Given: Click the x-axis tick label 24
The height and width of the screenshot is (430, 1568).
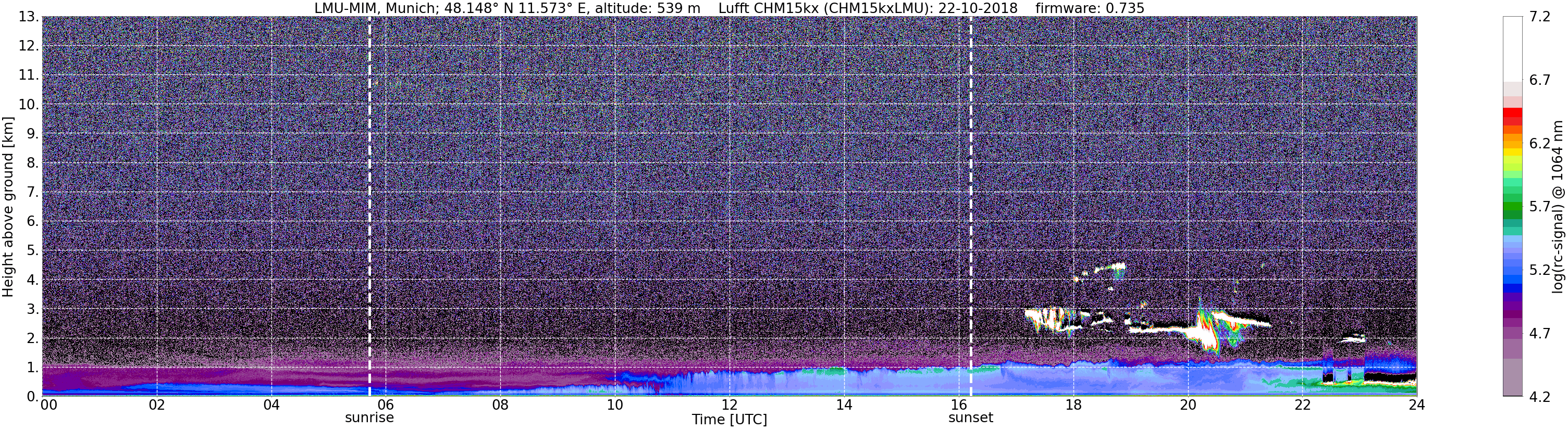Looking at the screenshot, I should (x=1416, y=405).
